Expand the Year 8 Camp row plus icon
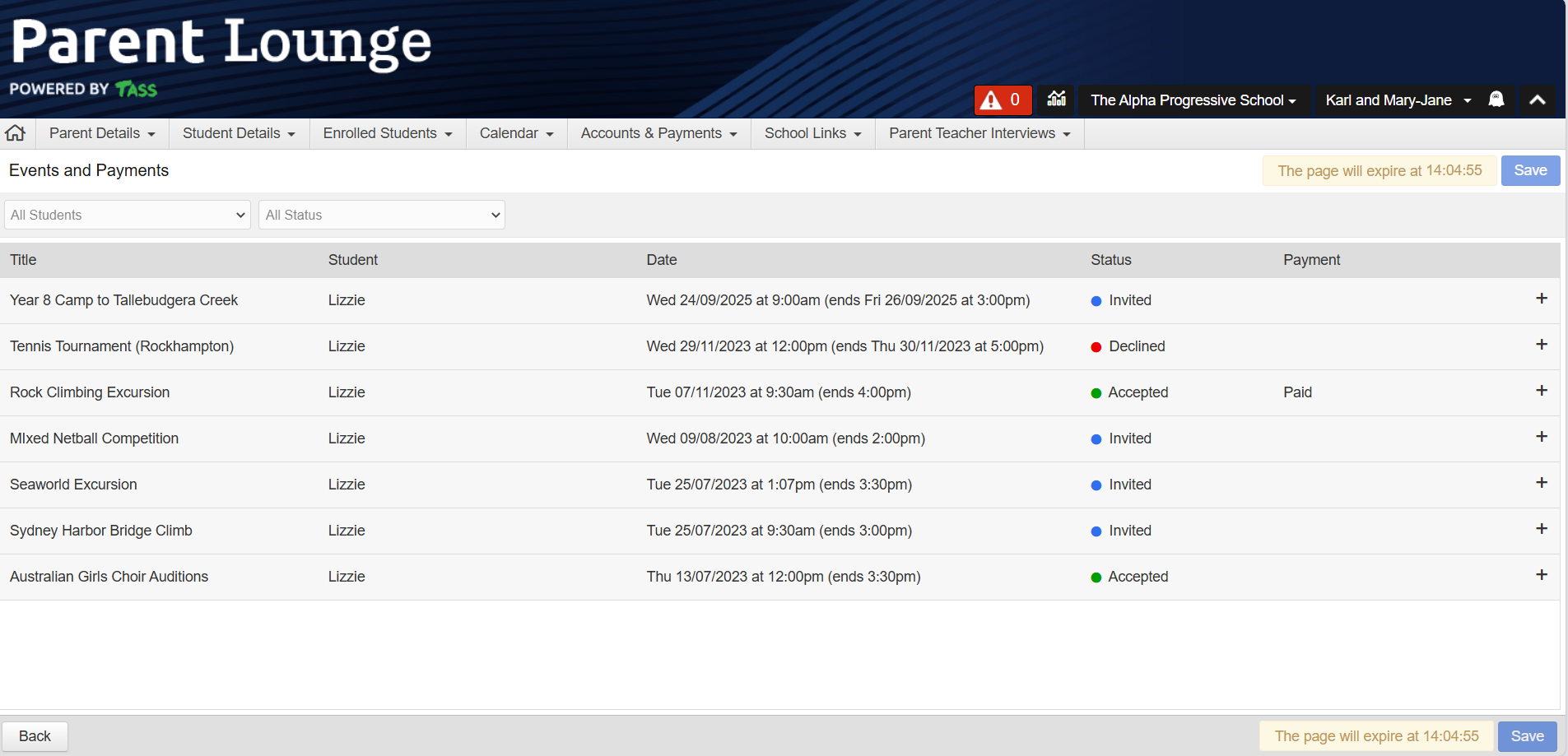The image size is (1568, 756). point(1542,299)
